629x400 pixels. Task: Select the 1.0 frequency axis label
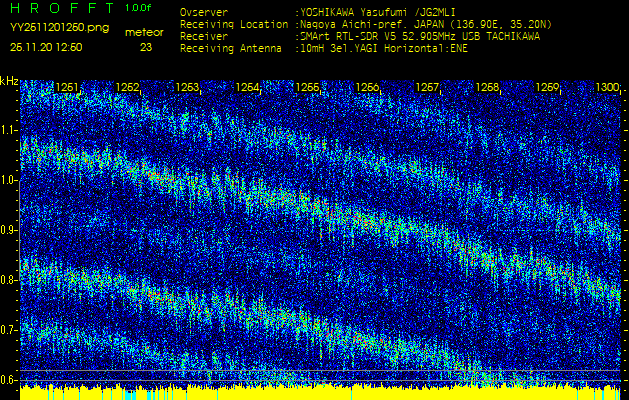point(10,180)
